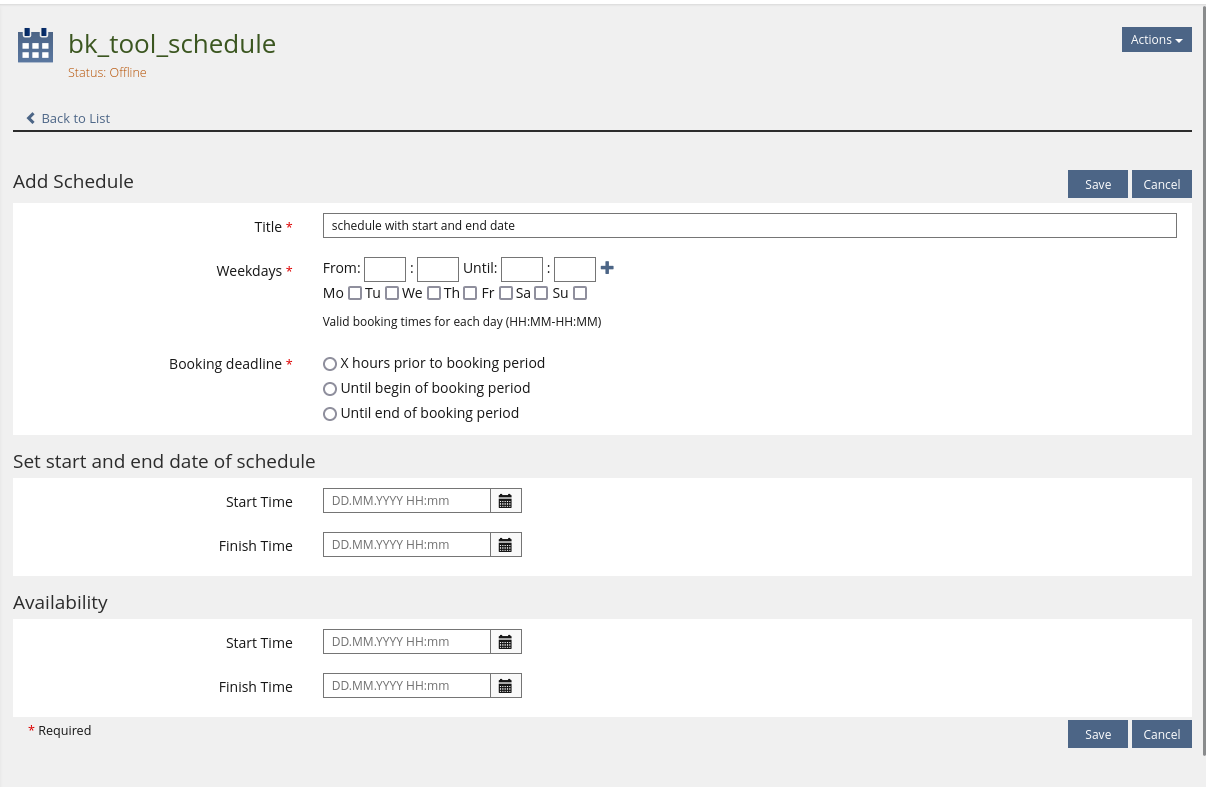Open calendar picker for schedule Start Time
This screenshot has height=787, width=1206.
tap(505, 501)
